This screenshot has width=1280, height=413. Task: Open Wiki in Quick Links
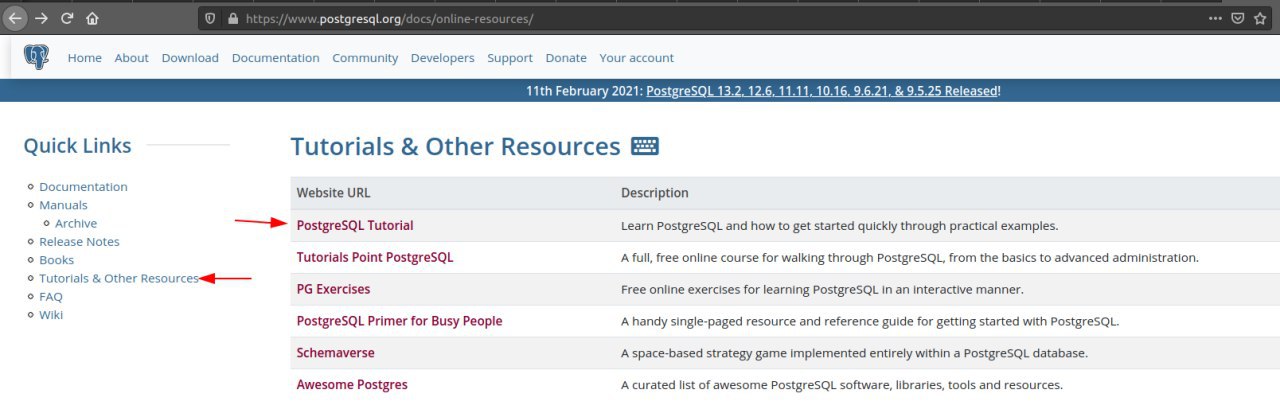[51, 315]
